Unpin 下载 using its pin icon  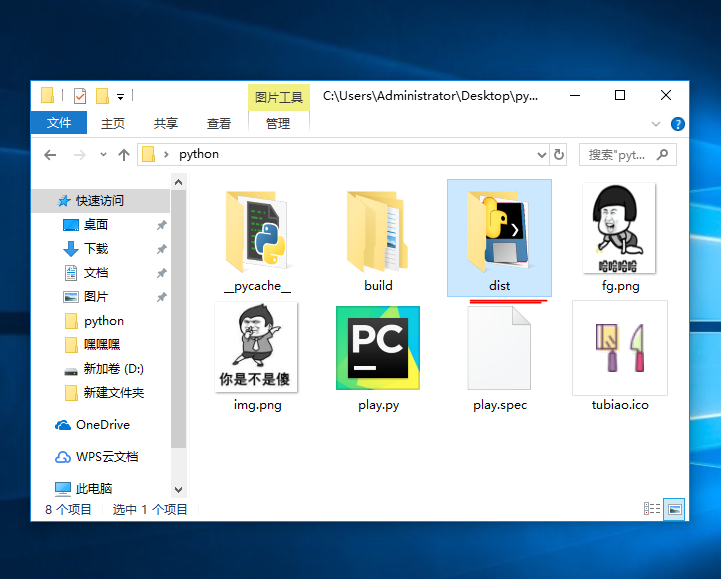(x=161, y=249)
